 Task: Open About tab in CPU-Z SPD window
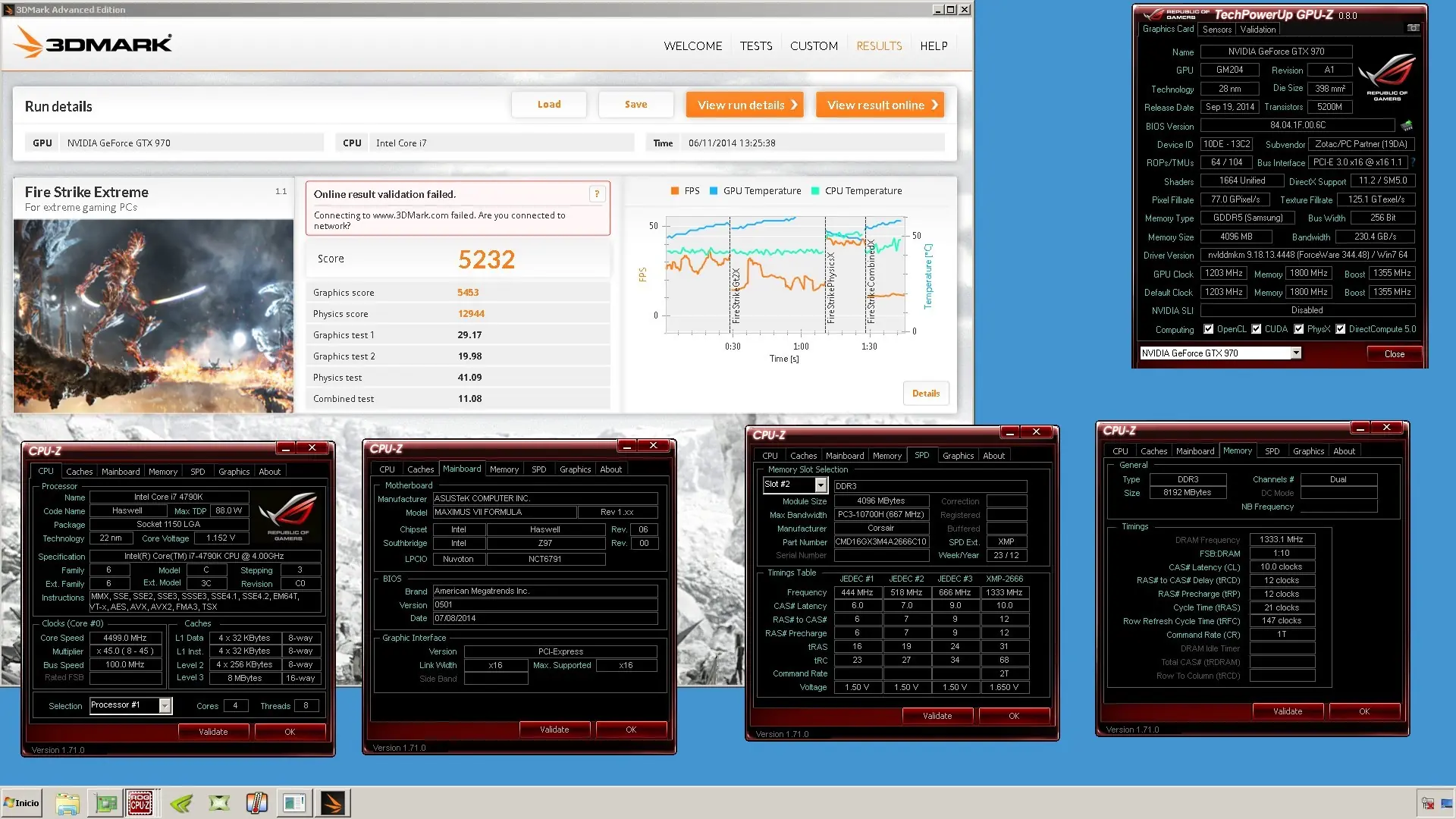(993, 456)
